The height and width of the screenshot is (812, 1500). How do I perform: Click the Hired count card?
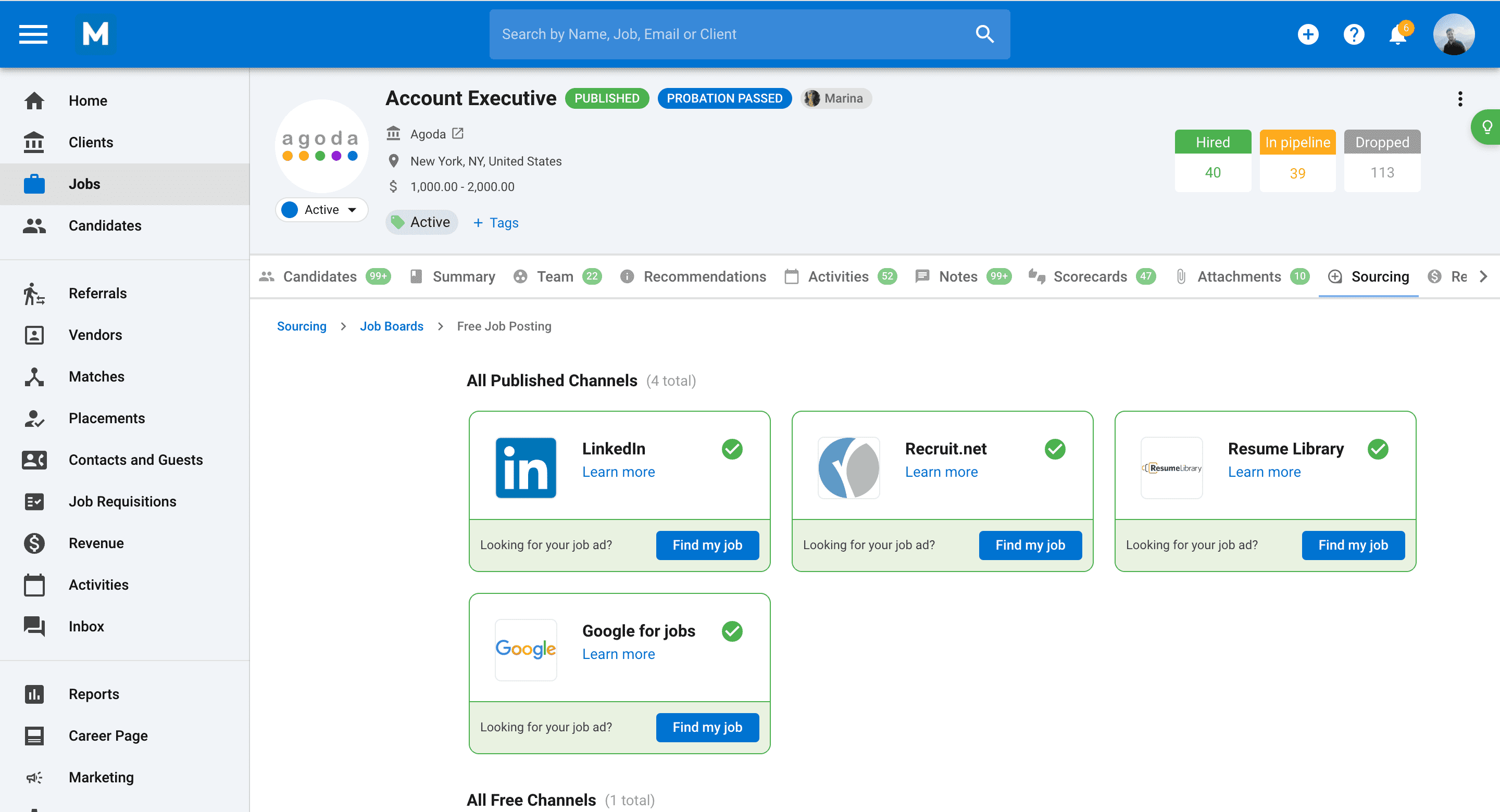click(x=1212, y=161)
